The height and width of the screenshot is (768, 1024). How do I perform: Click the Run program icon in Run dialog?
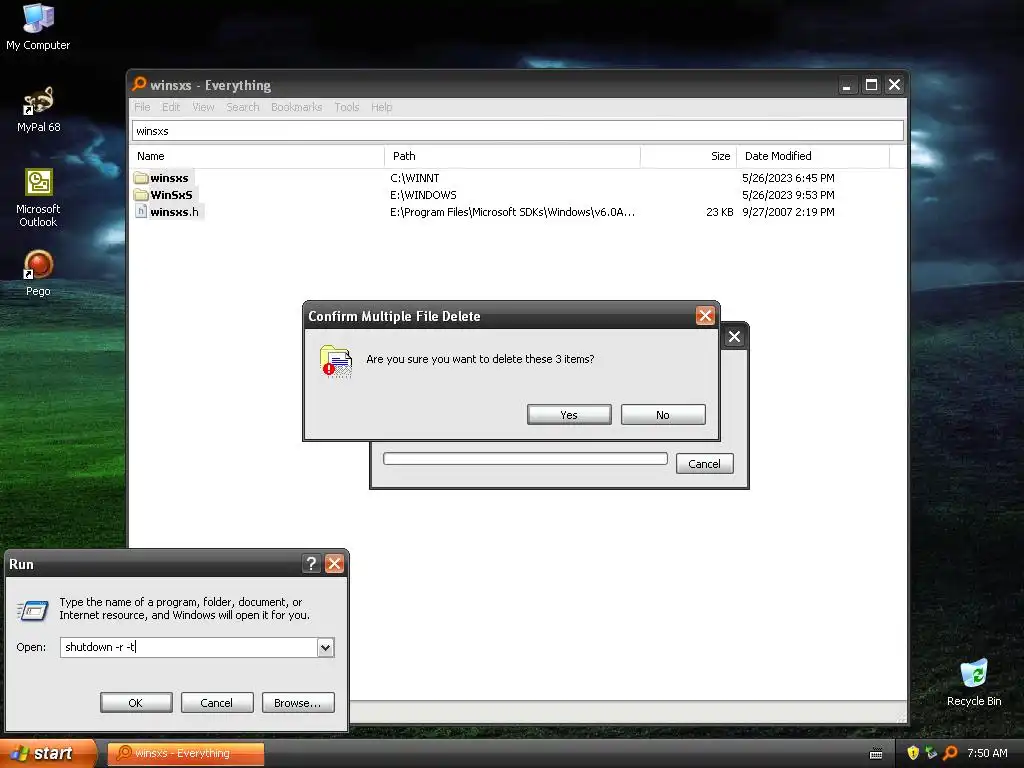(x=33, y=610)
